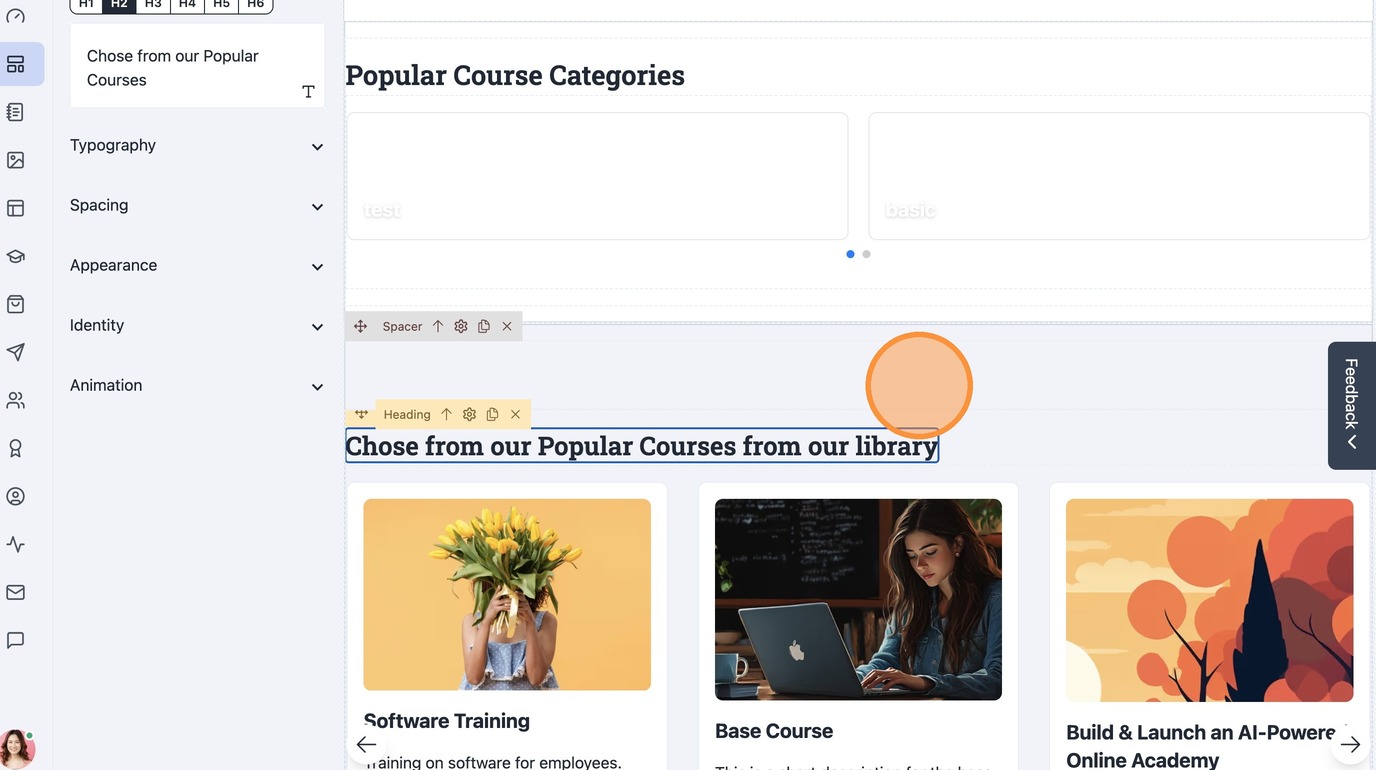Select the H4 heading level
The height and width of the screenshot is (770, 1376).
(x=187, y=5)
